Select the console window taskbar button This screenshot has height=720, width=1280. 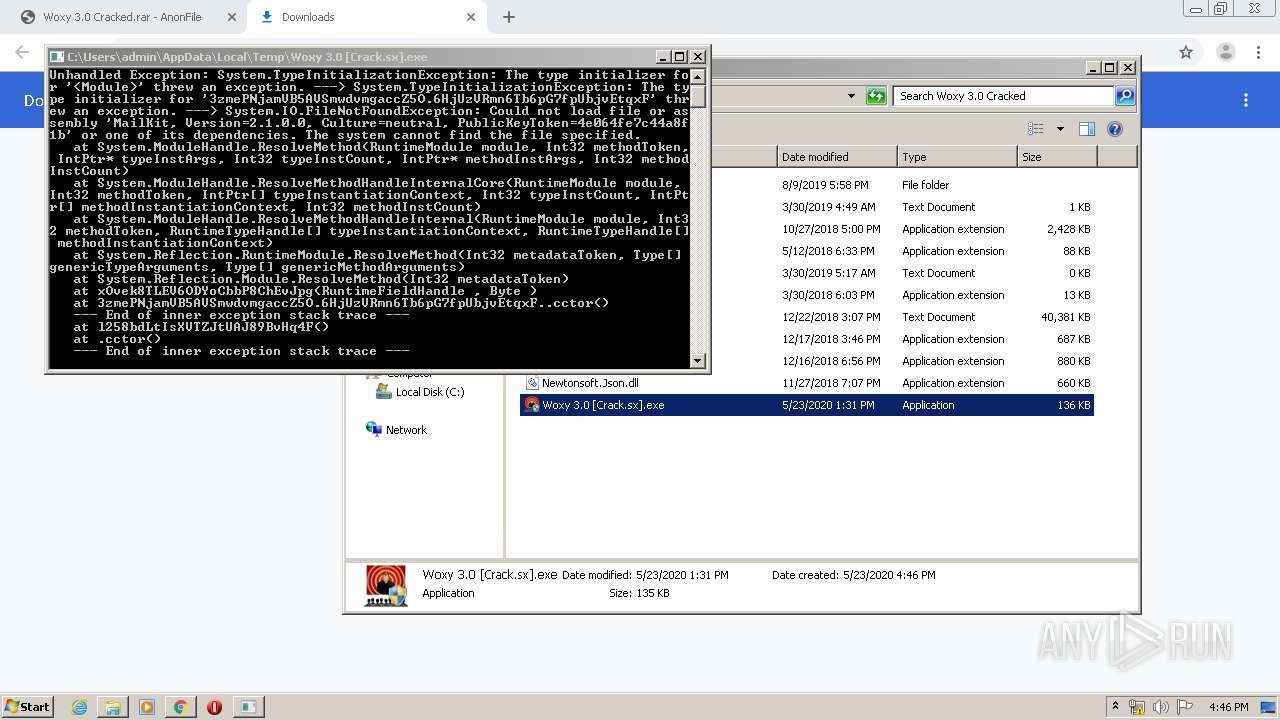248,706
